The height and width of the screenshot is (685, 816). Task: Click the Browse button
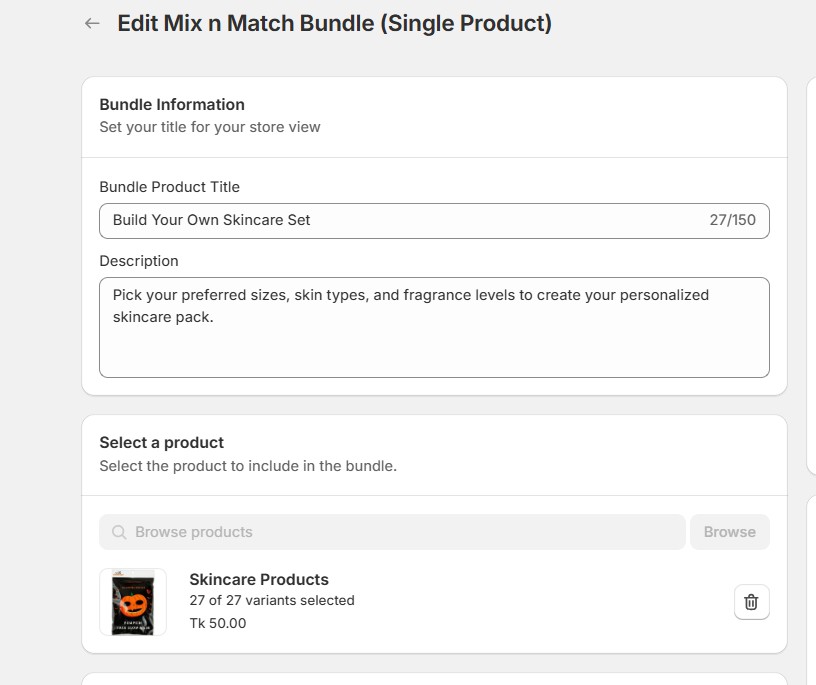click(729, 532)
